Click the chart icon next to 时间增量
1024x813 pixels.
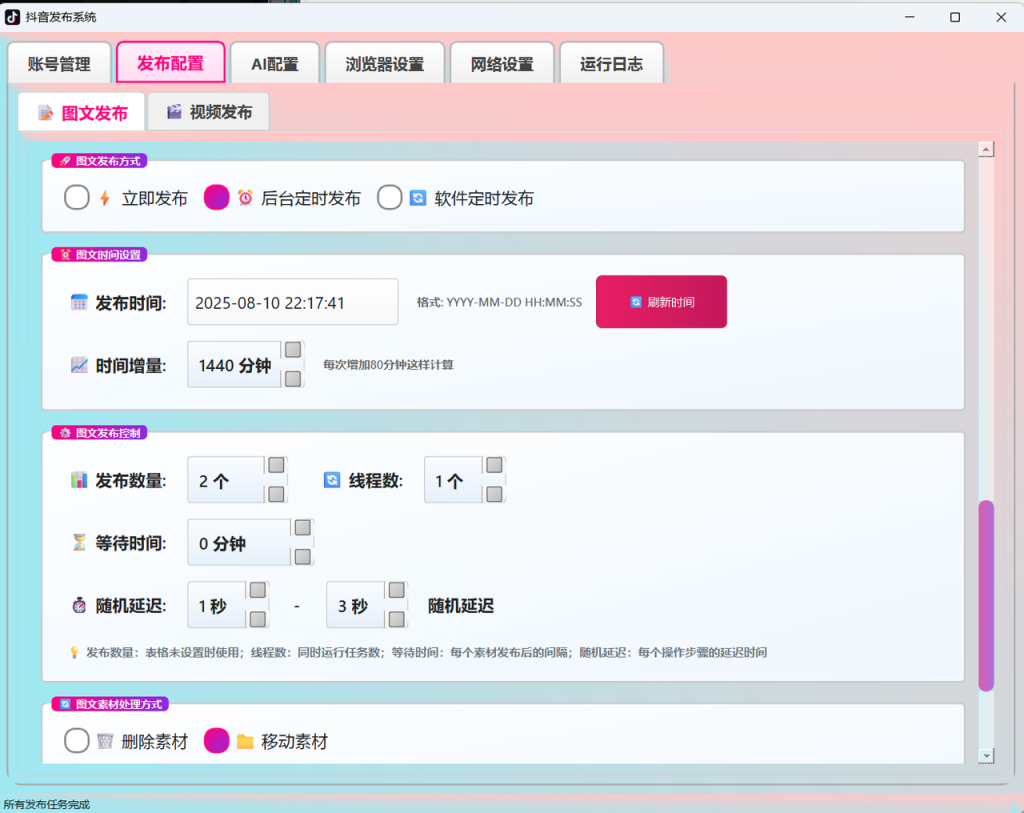tap(79, 365)
